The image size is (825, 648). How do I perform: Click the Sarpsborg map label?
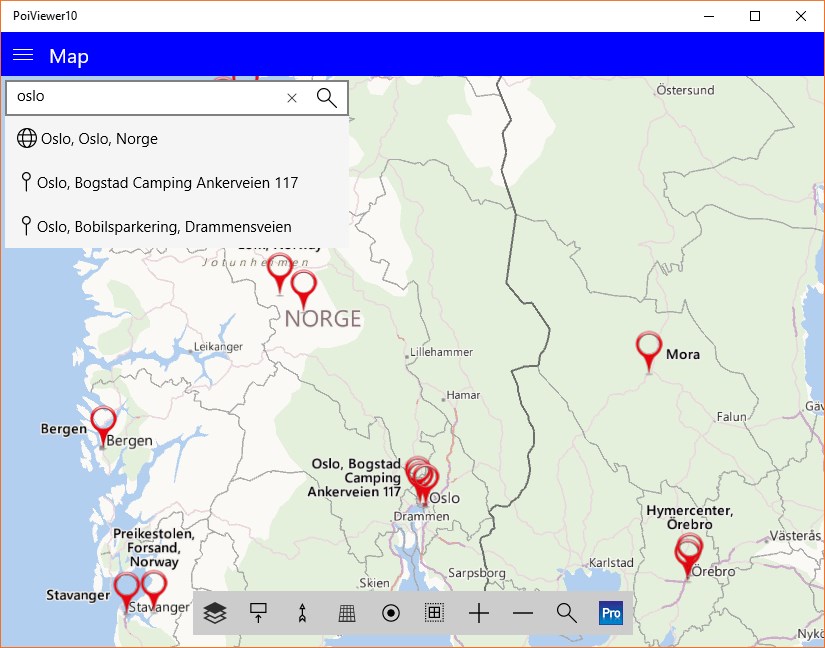point(477,573)
